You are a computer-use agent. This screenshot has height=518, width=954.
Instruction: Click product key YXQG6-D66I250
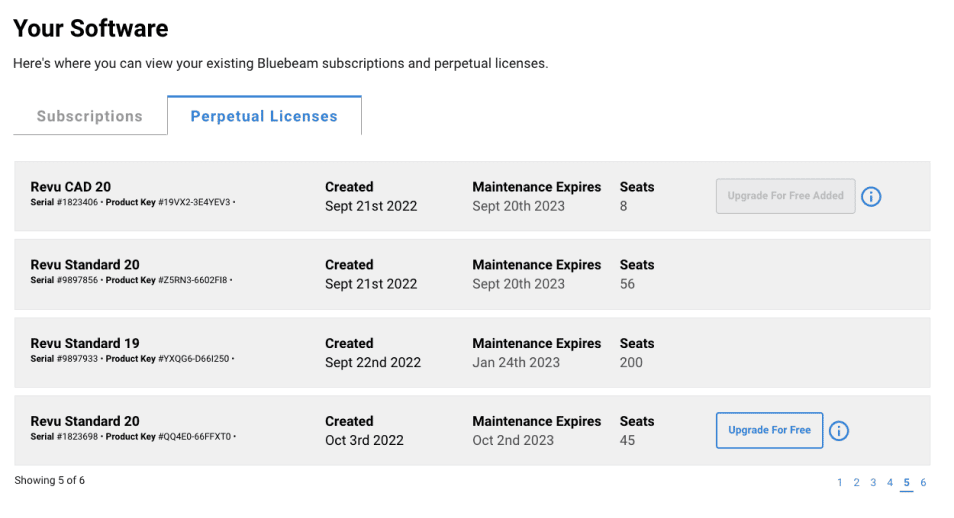(x=195, y=358)
